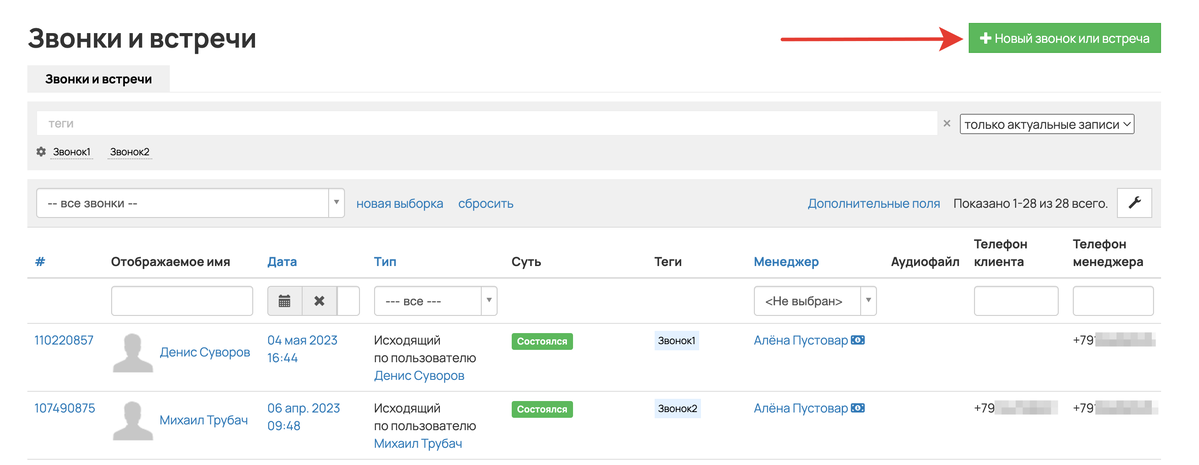The image size is (1199, 465).
Task: Sort by the Менеджер column header
Action: (x=786, y=262)
